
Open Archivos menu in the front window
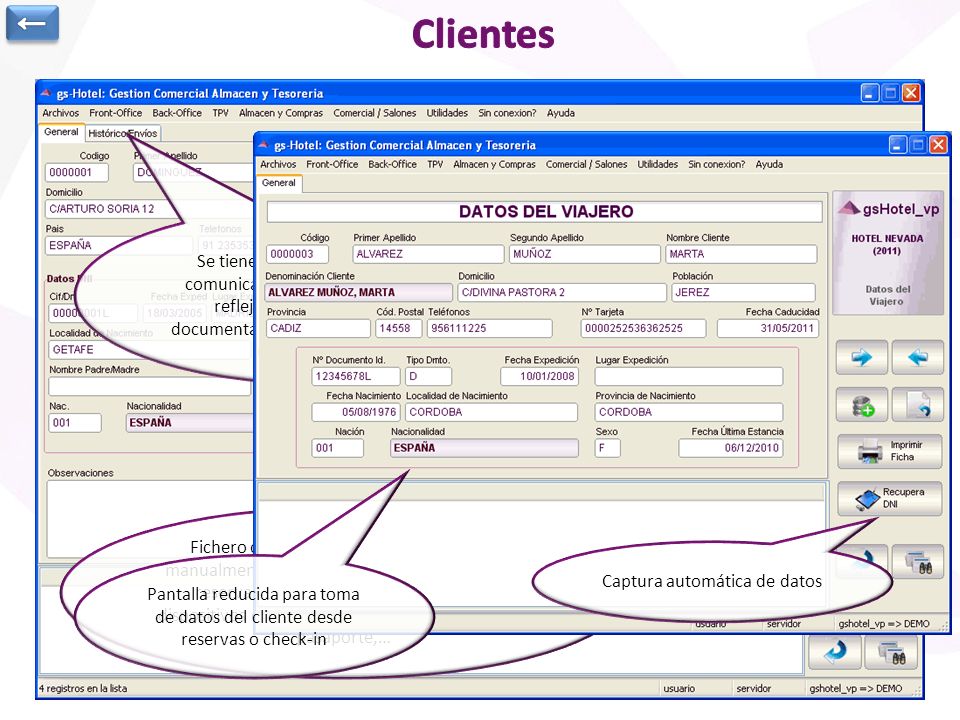point(278,164)
